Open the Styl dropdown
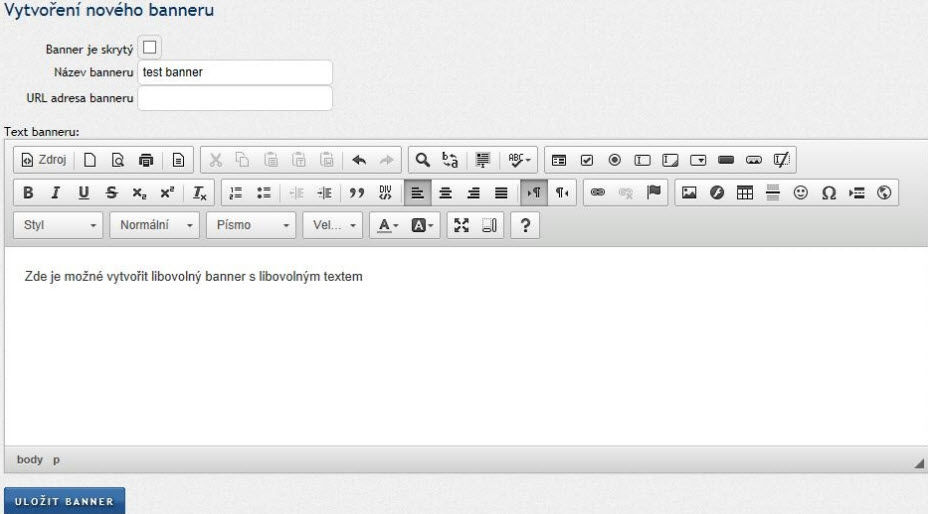This screenshot has width=928, height=514. 60,225
